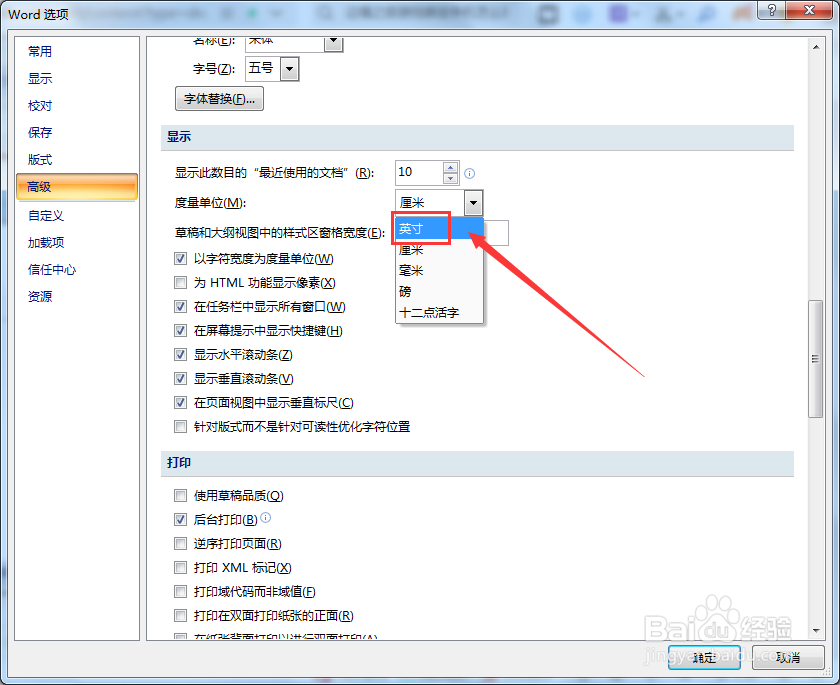Expand the 字号 dropdown arrow
Screen dimensions: 840x685
pos(290,69)
